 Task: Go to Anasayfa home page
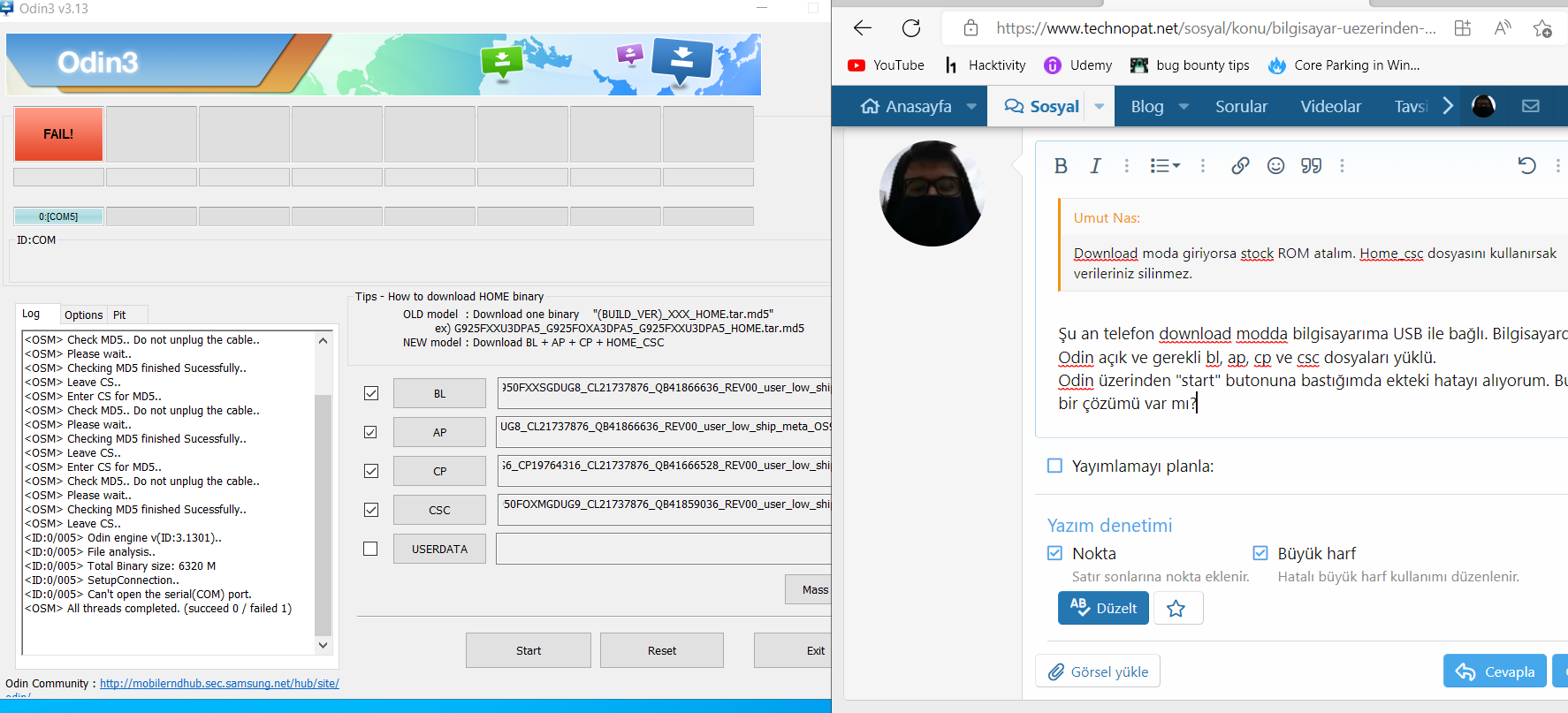(907, 106)
